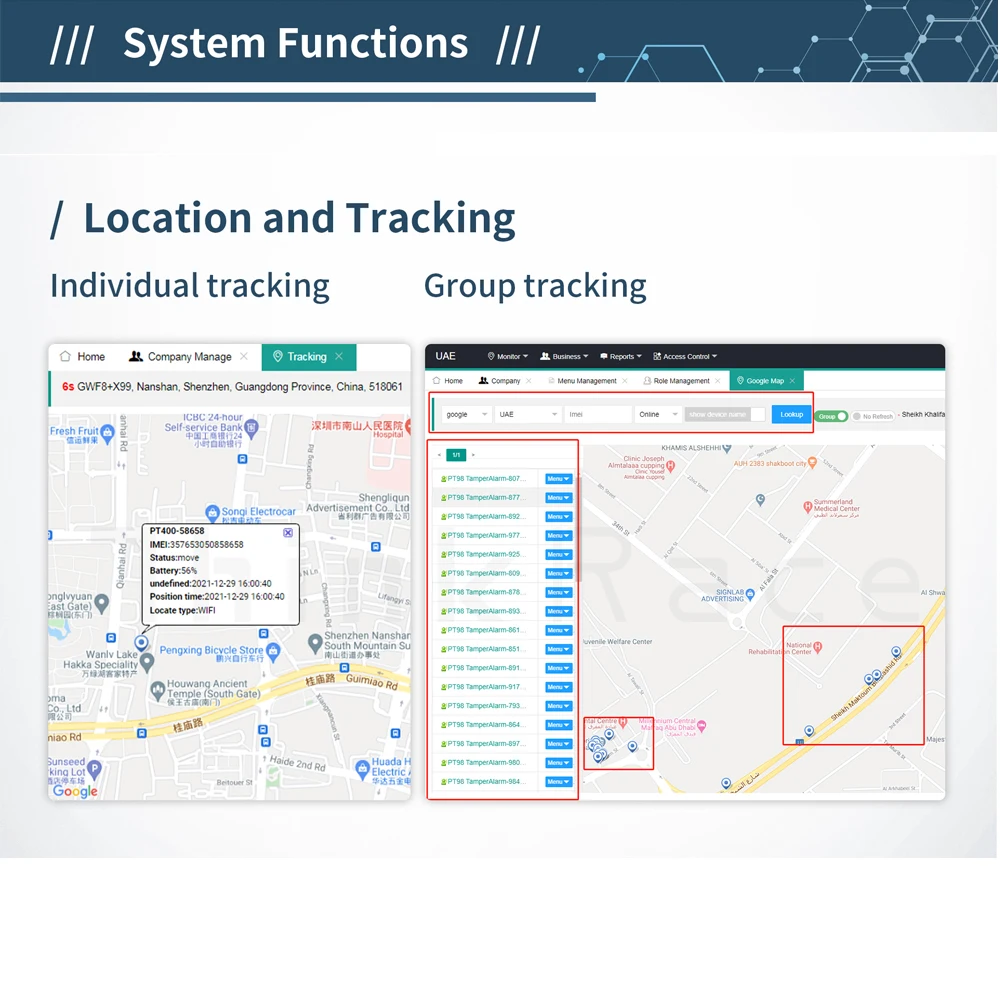Close the PT400-58658 info popup
This screenshot has height=1000, width=1000.
coord(288,533)
